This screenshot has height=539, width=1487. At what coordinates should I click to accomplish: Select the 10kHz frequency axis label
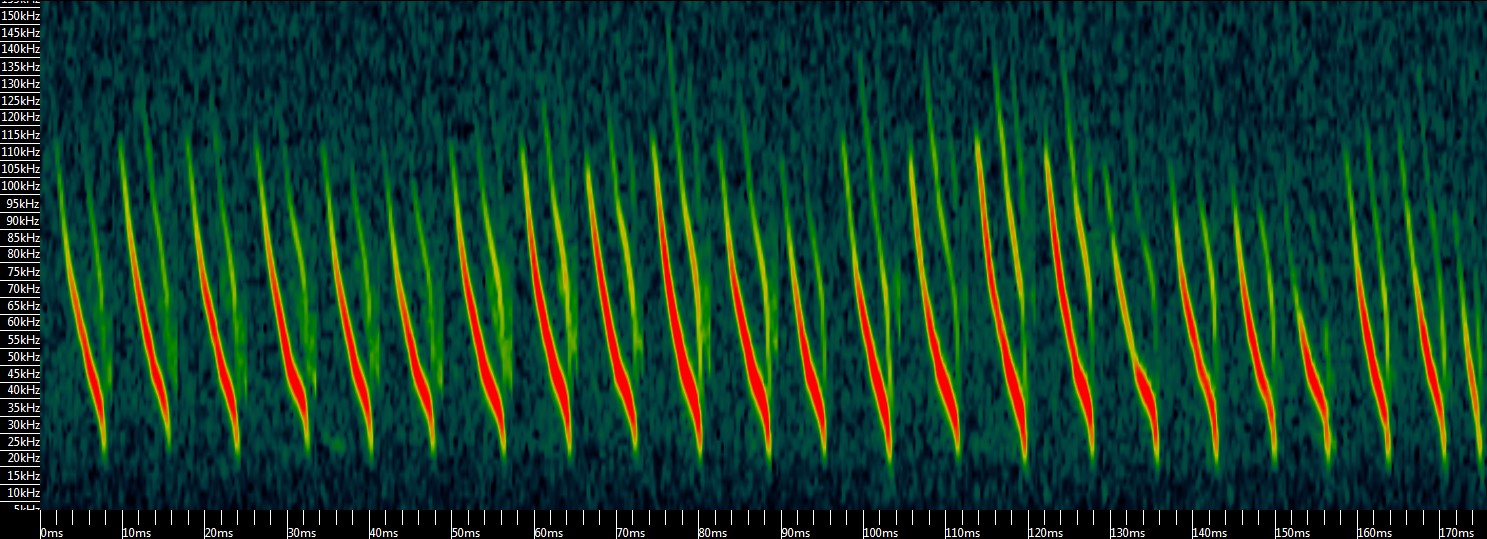[x=20, y=492]
